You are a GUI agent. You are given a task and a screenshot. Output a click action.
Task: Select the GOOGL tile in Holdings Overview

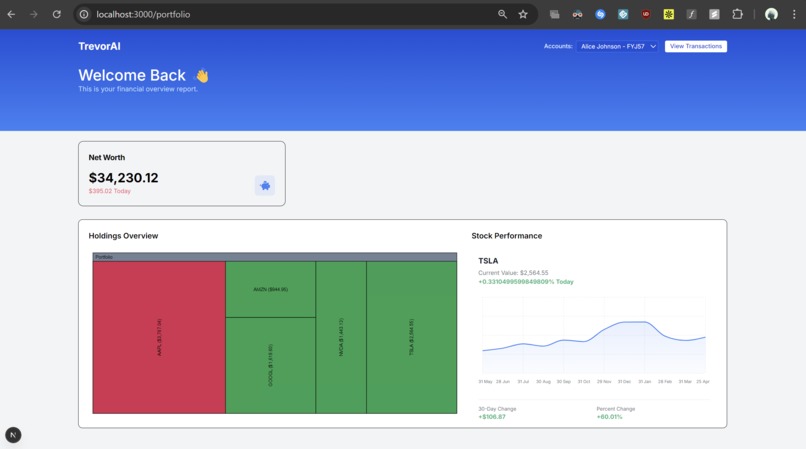click(270, 365)
